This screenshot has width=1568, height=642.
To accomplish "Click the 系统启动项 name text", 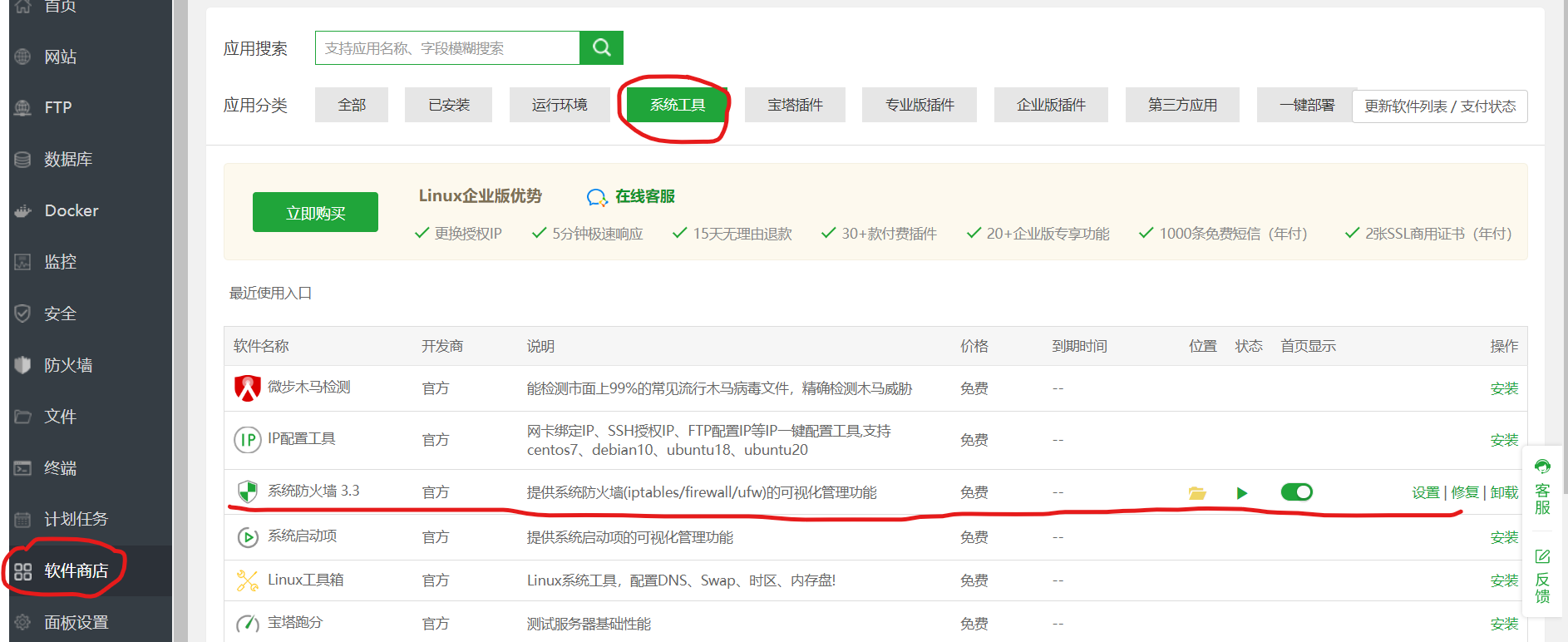I will click(x=303, y=536).
